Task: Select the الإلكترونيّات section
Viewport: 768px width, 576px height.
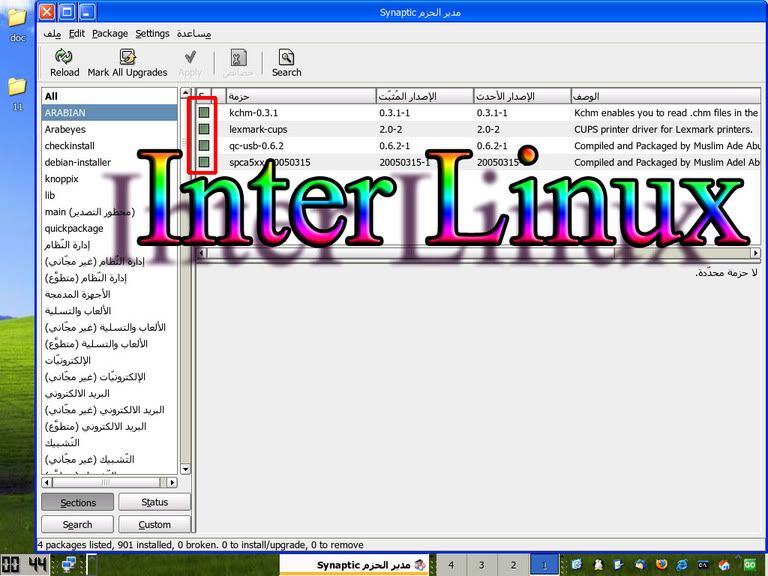Action: (110, 360)
